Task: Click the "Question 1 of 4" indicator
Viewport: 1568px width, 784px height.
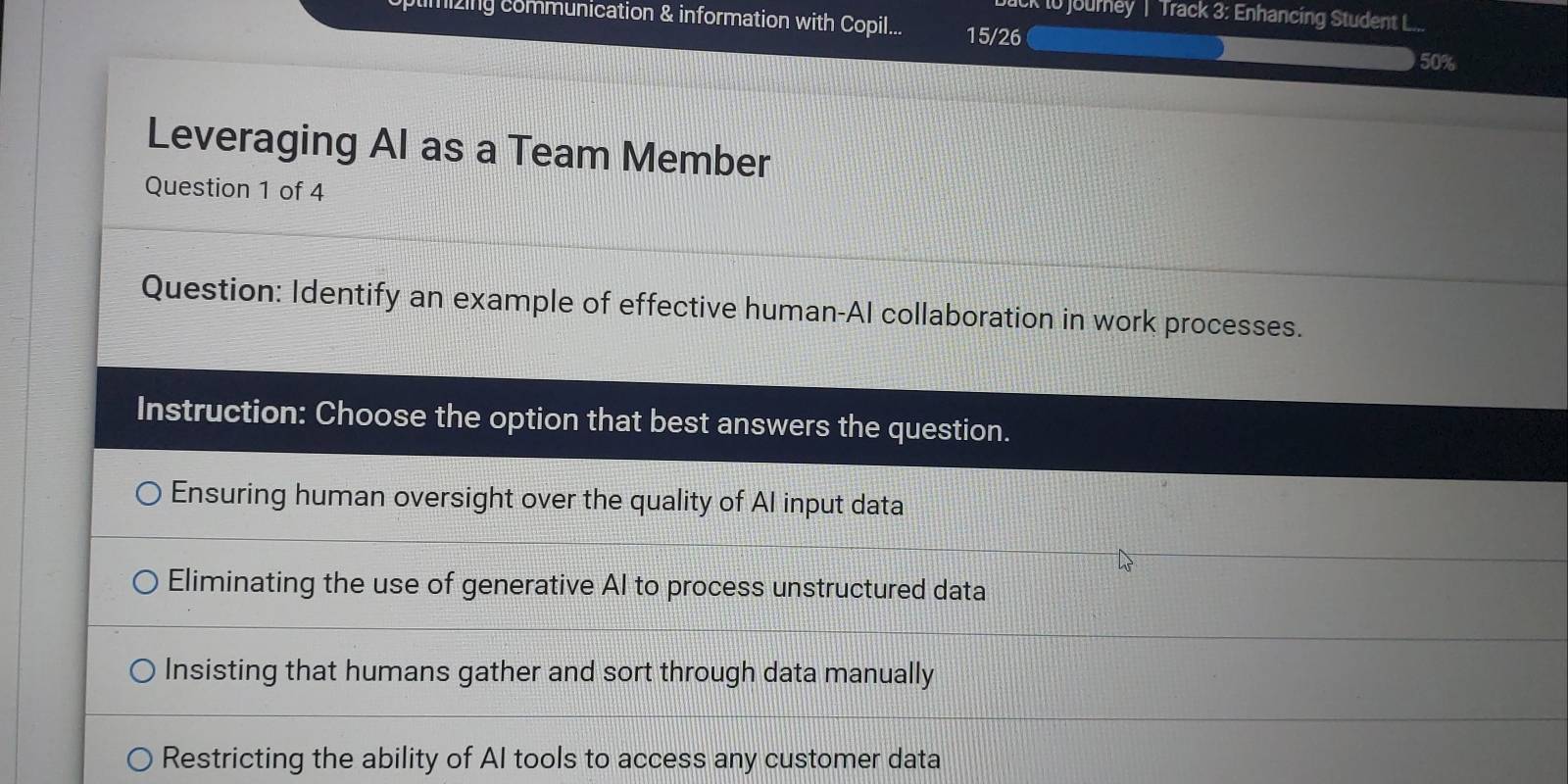Action: [x=235, y=187]
